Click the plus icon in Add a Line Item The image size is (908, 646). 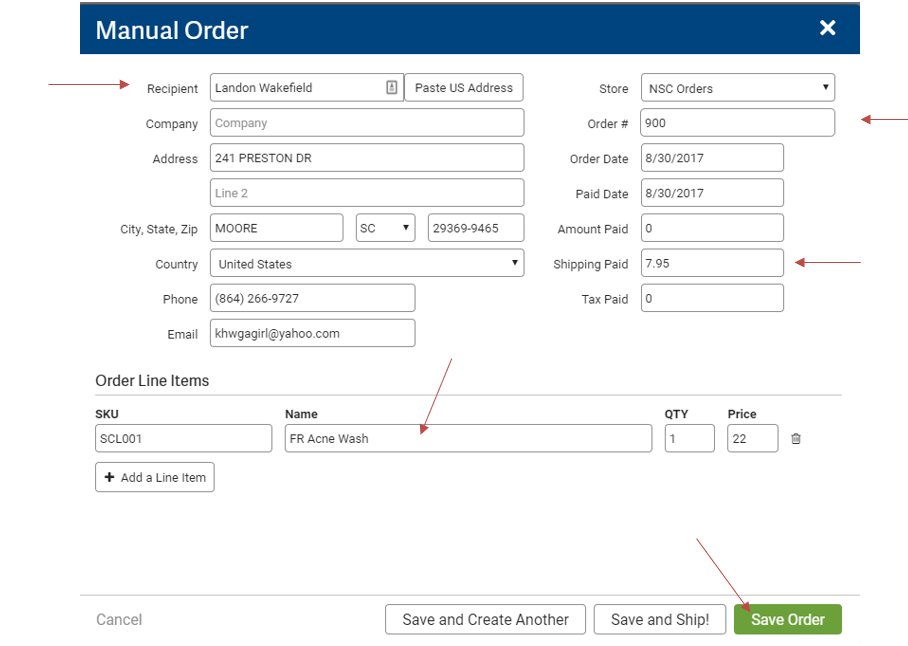(109, 477)
